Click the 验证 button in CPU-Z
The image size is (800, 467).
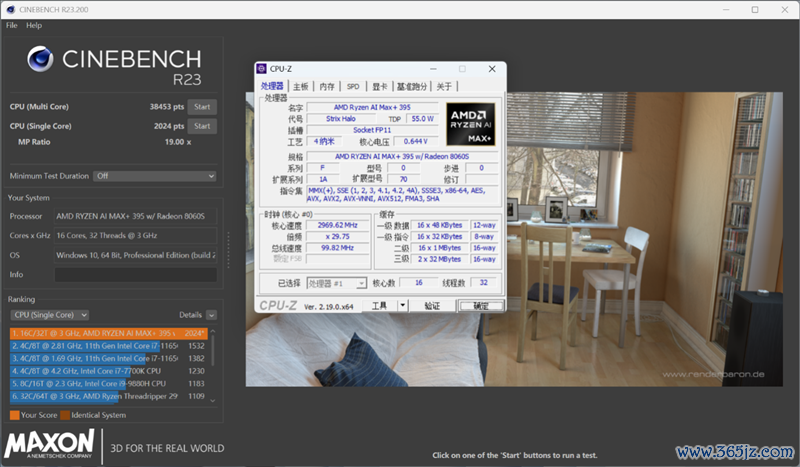pyautogui.click(x=432, y=305)
